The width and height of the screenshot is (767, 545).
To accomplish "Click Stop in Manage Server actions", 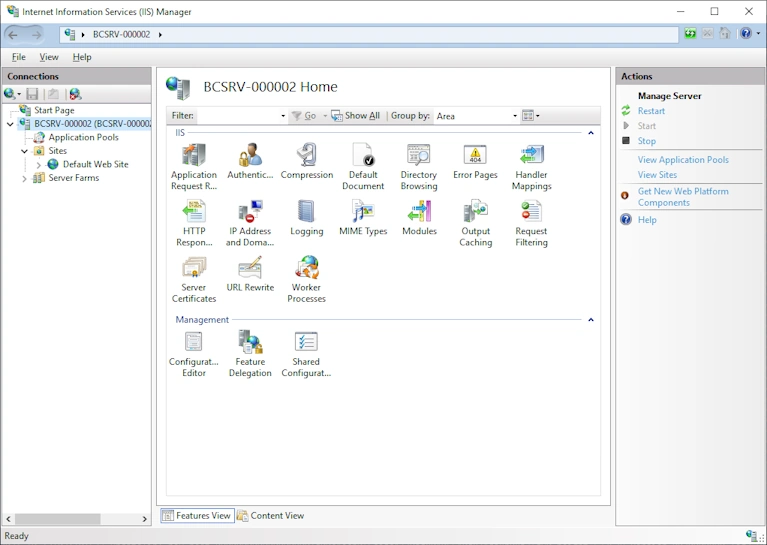I will [646, 141].
